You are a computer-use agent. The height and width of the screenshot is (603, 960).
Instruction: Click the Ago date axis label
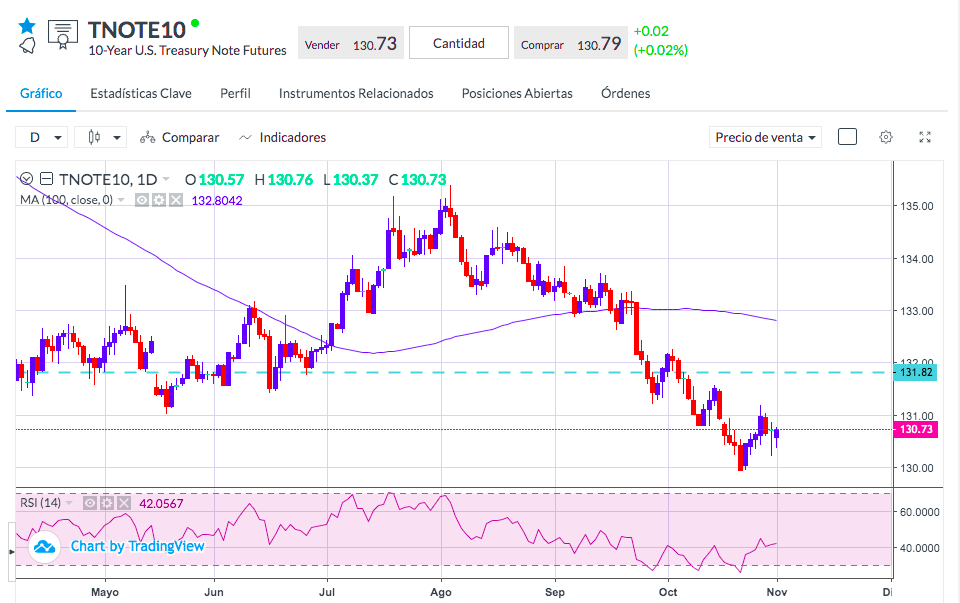[x=441, y=592]
